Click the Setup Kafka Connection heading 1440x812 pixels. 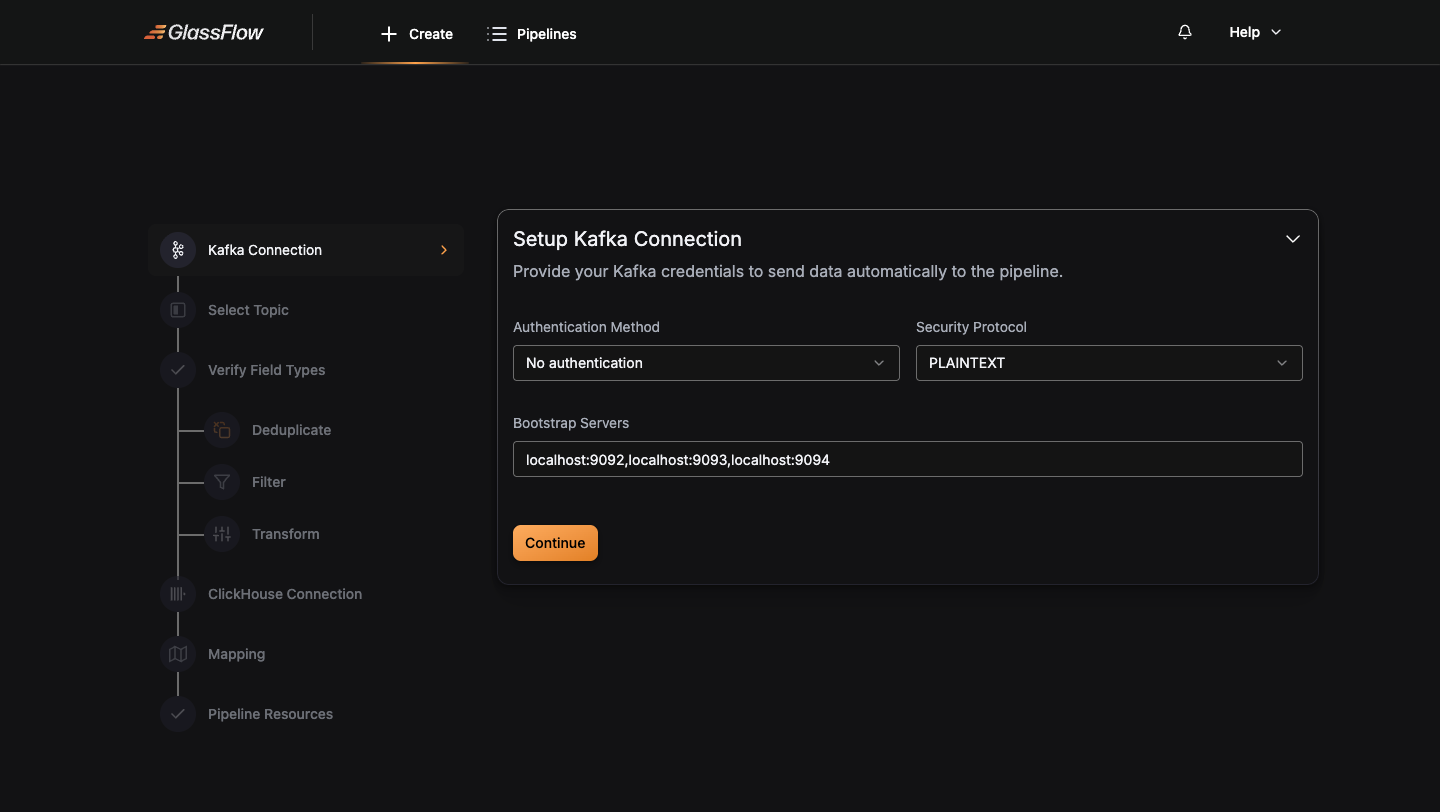[x=627, y=239]
